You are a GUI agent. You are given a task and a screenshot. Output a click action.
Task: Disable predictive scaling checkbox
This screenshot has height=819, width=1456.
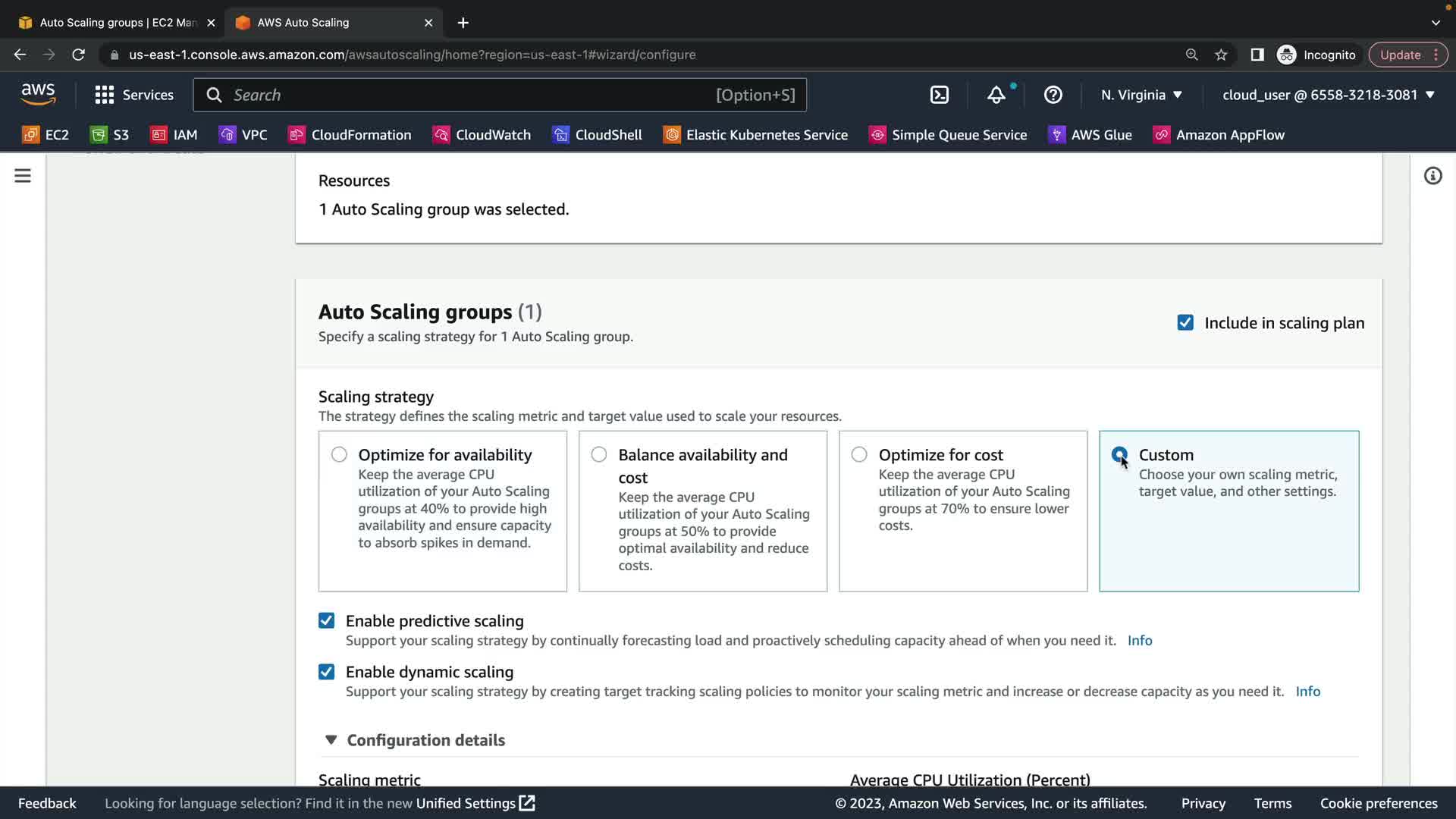click(326, 621)
